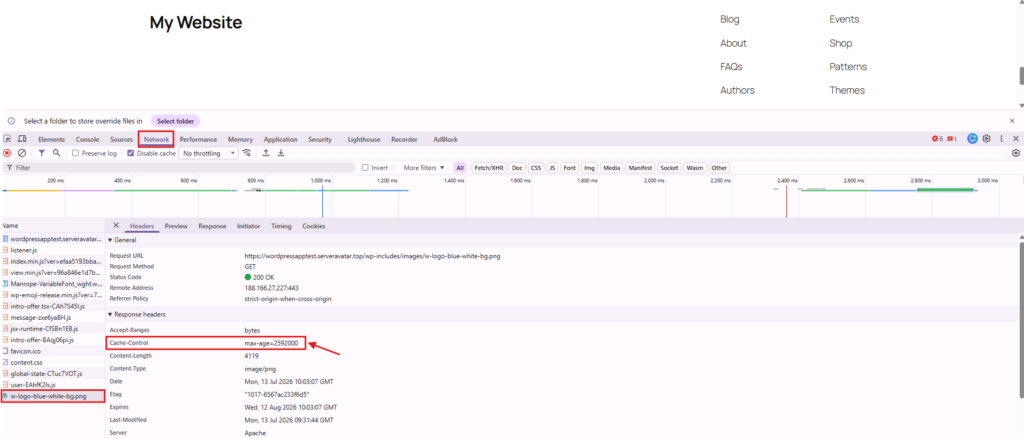Open the DevTools three-dot menu

point(1001,139)
